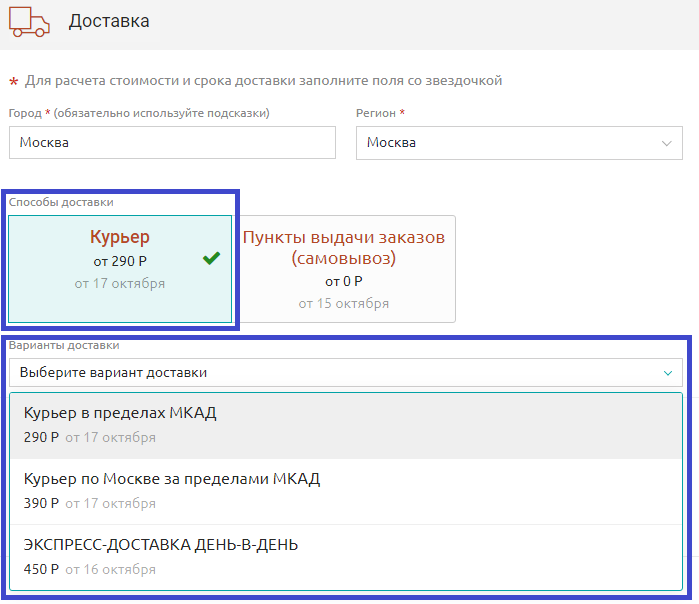The width and height of the screenshot is (699, 604).
Task: Click the Способы доставки label
Action: pos(61,202)
